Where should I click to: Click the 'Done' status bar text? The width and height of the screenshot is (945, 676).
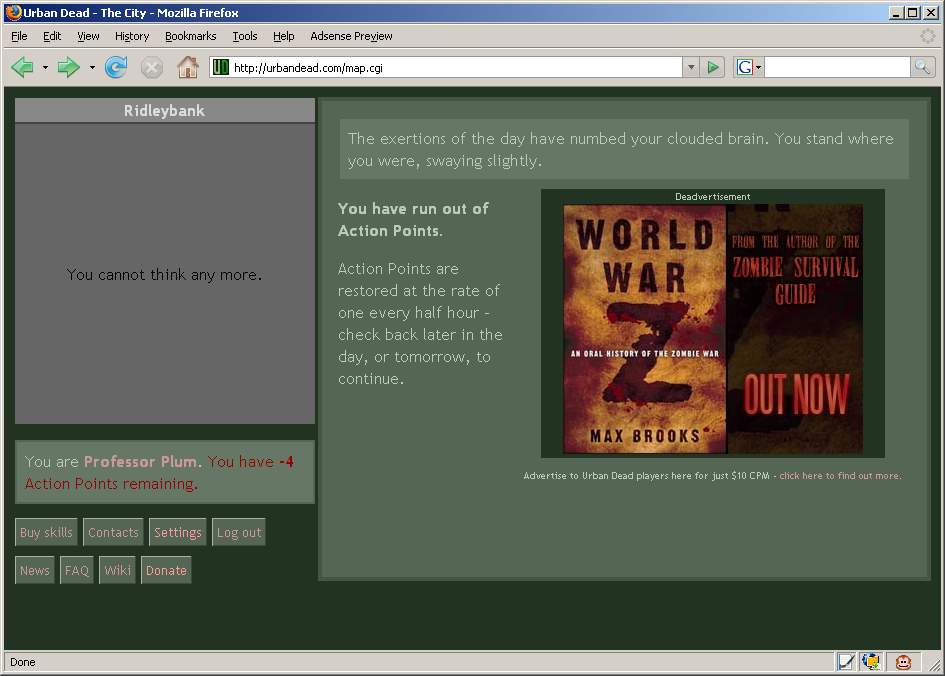click(23, 662)
